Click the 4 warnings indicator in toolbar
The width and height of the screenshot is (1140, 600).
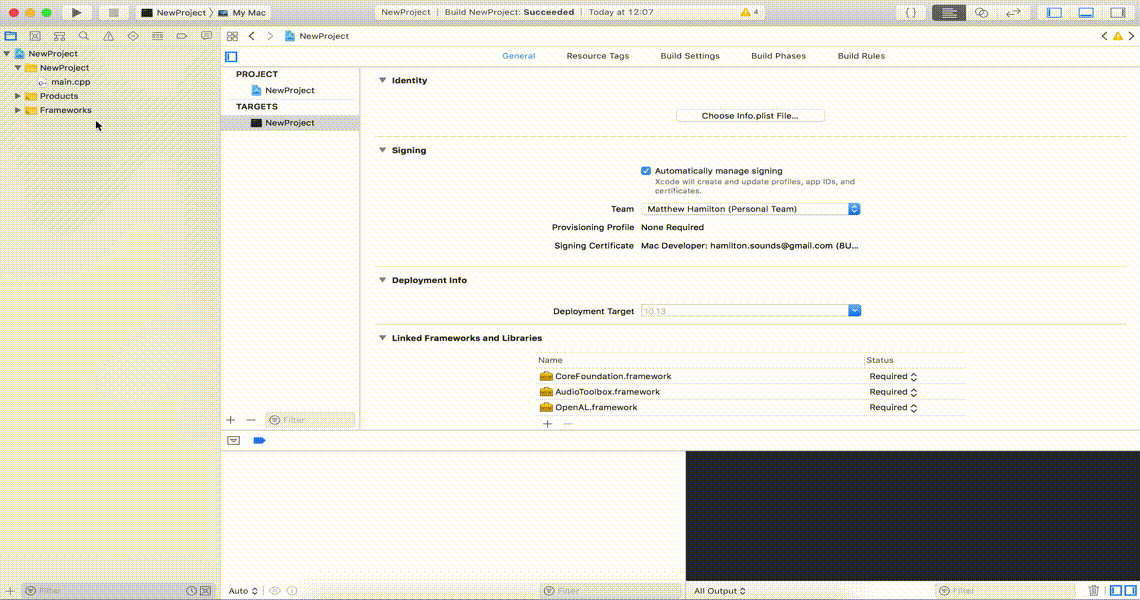pos(750,12)
